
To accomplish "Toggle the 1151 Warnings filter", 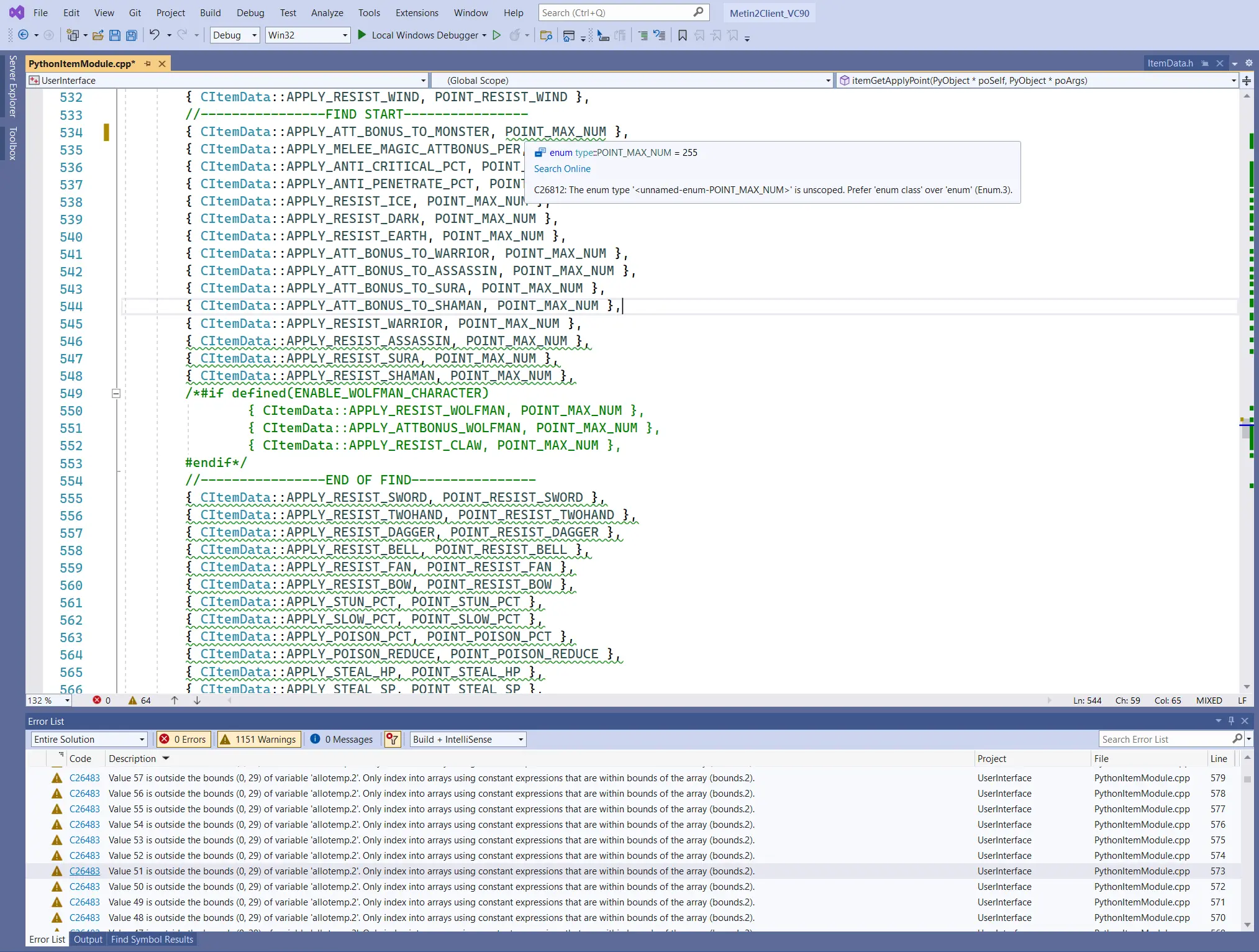I will tap(259, 739).
